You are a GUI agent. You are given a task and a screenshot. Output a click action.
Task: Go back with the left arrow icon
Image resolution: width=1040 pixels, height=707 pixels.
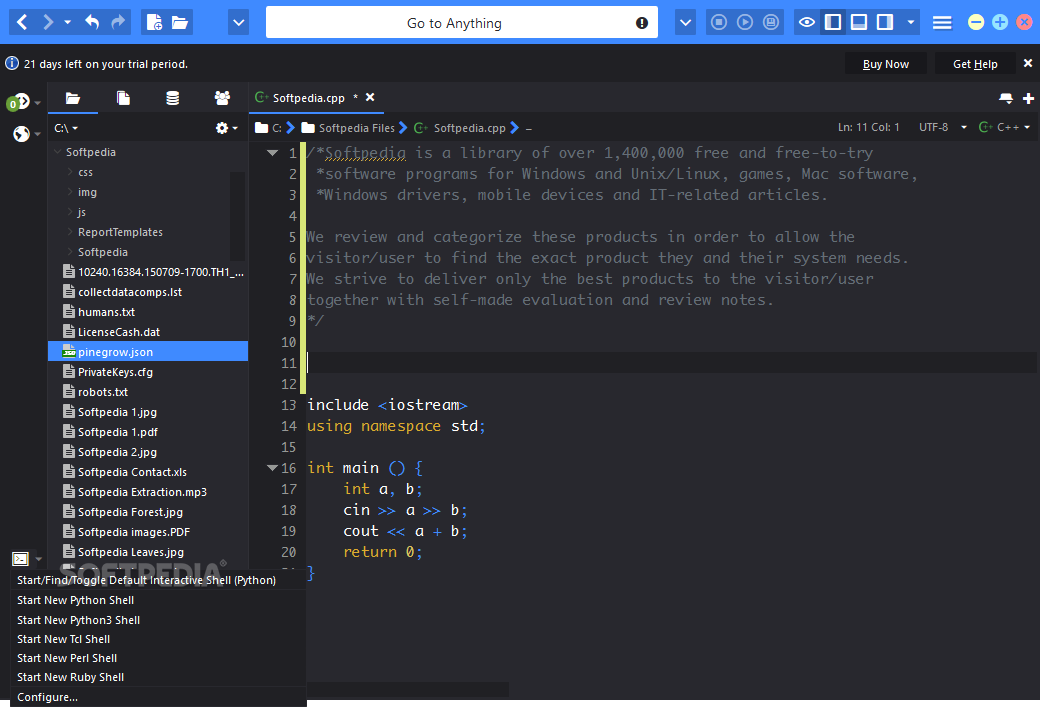click(x=22, y=23)
